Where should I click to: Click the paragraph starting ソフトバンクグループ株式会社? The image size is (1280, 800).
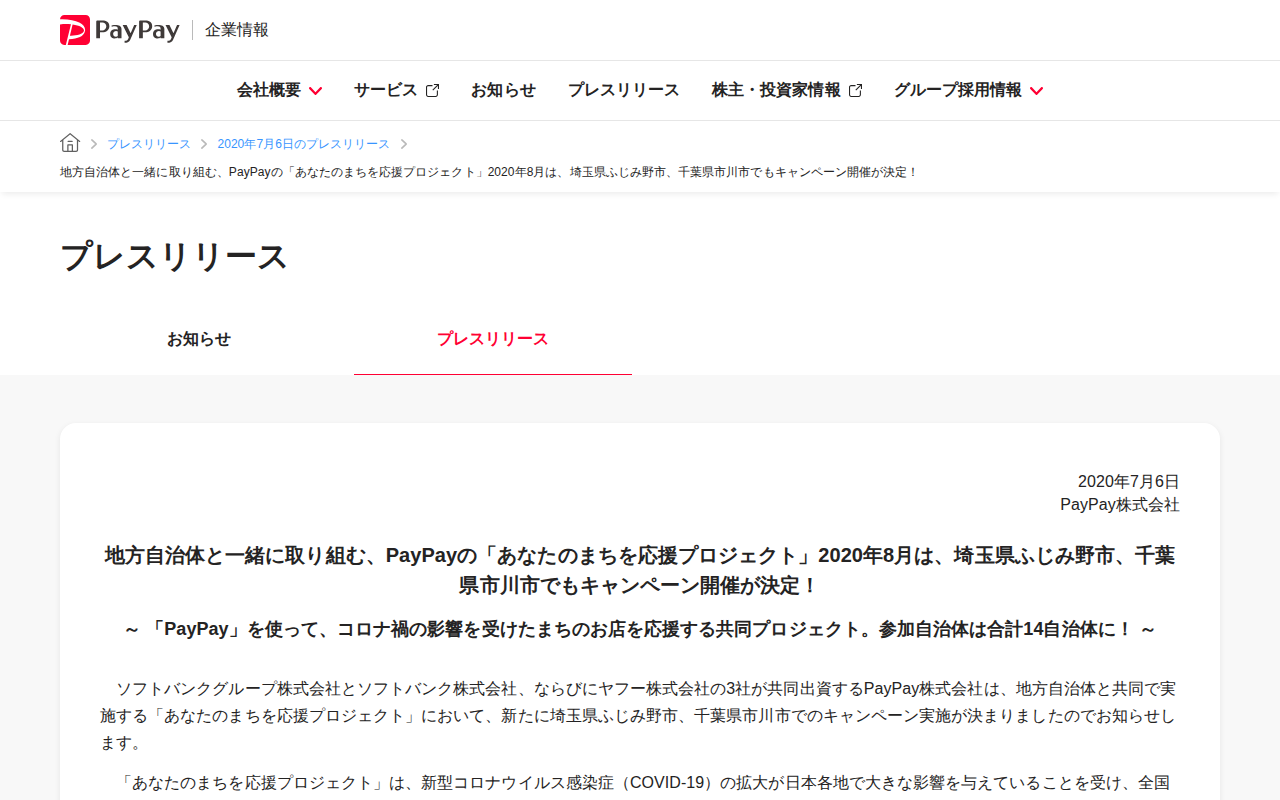click(x=640, y=716)
